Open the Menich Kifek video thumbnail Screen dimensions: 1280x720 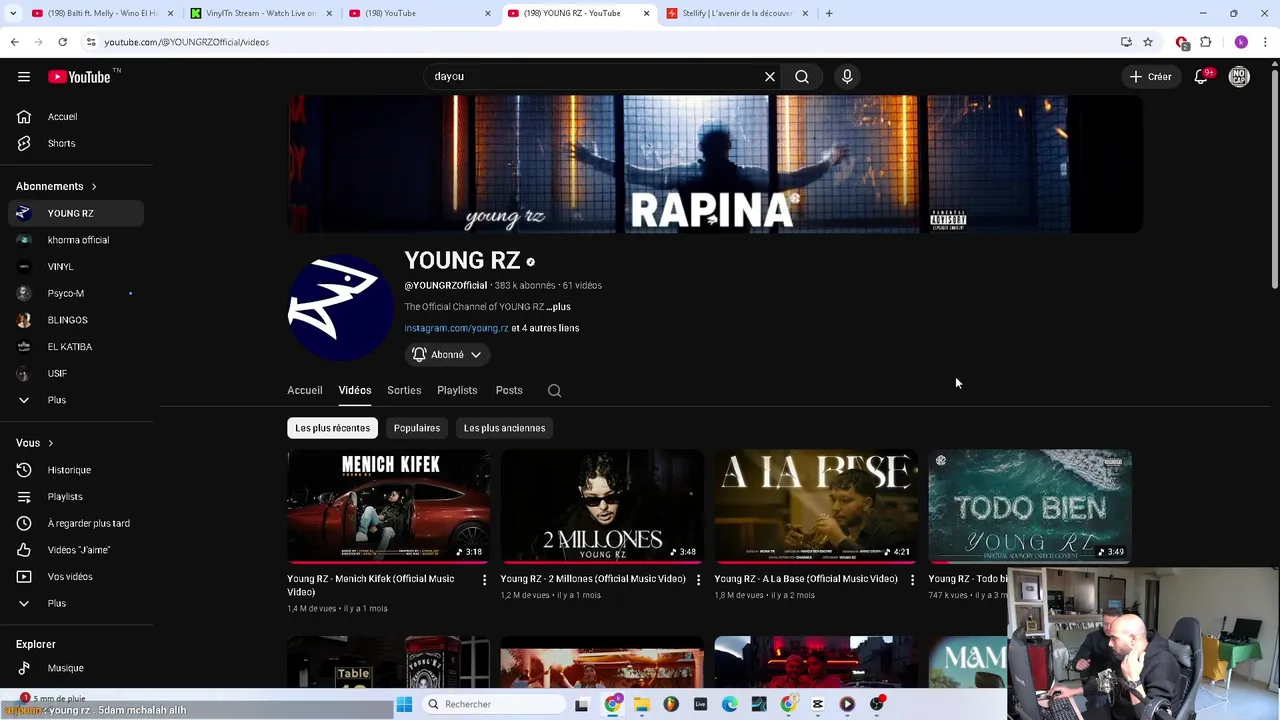click(389, 506)
